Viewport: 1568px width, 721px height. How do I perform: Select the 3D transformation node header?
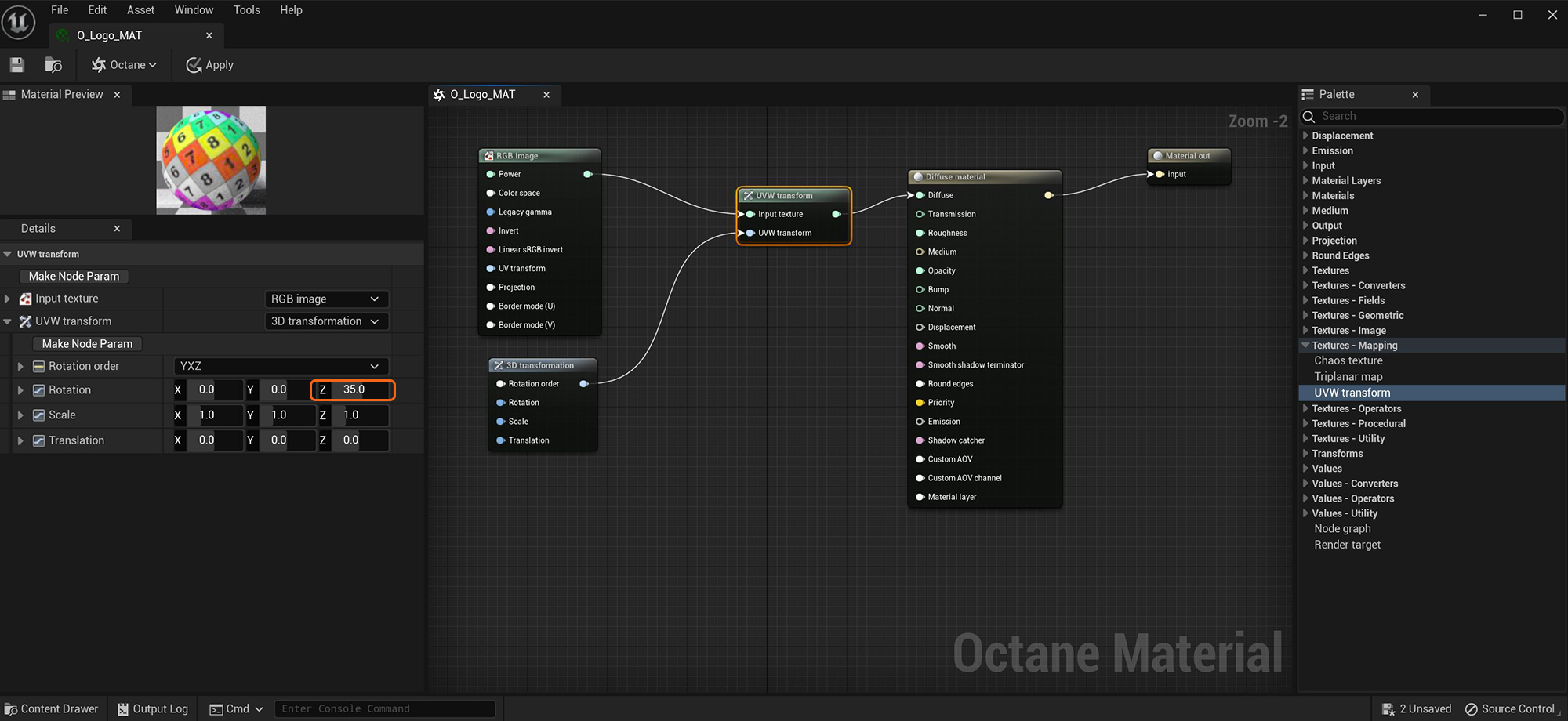click(543, 365)
